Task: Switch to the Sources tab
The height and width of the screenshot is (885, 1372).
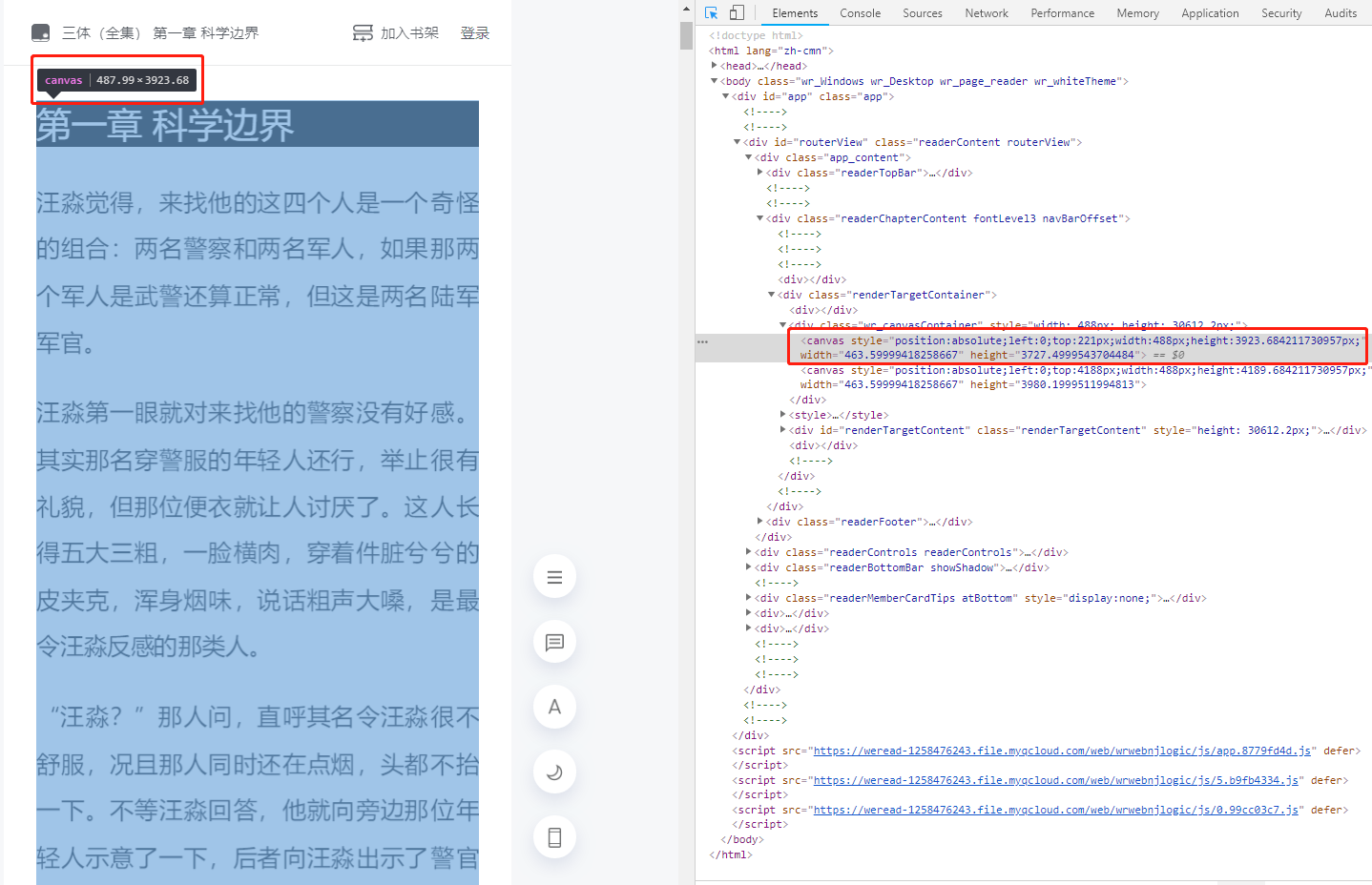Action: point(923,13)
